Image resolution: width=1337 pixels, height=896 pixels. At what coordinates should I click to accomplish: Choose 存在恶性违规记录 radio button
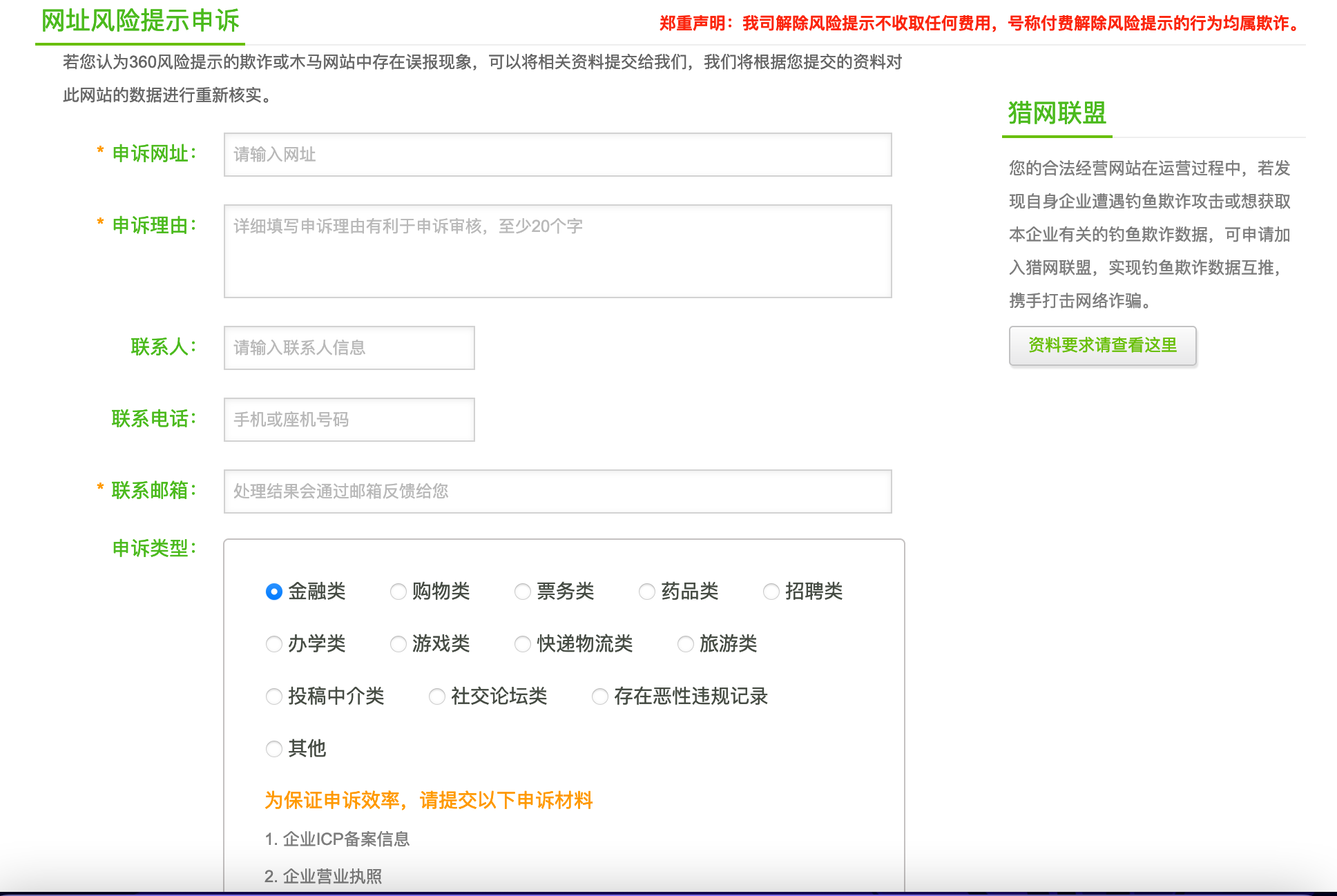point(600,697)
